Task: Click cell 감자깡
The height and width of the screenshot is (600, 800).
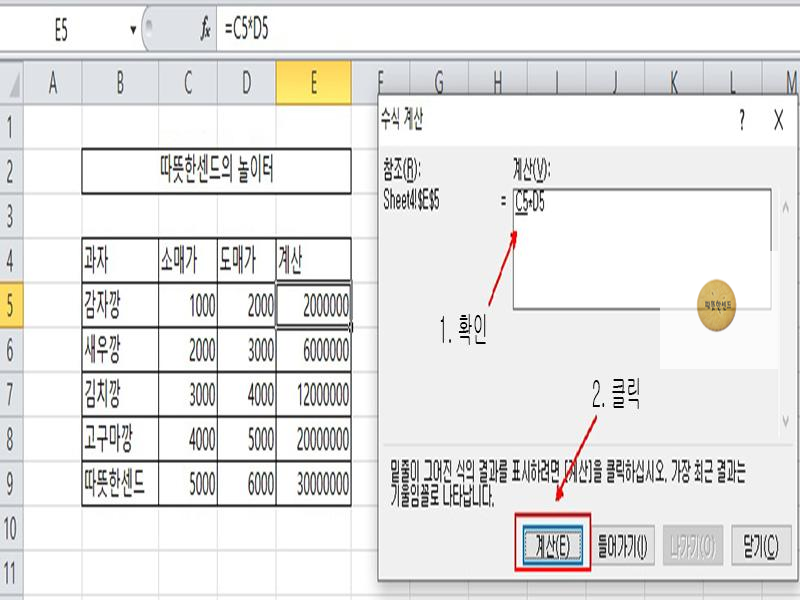Action: click(120, 305)
